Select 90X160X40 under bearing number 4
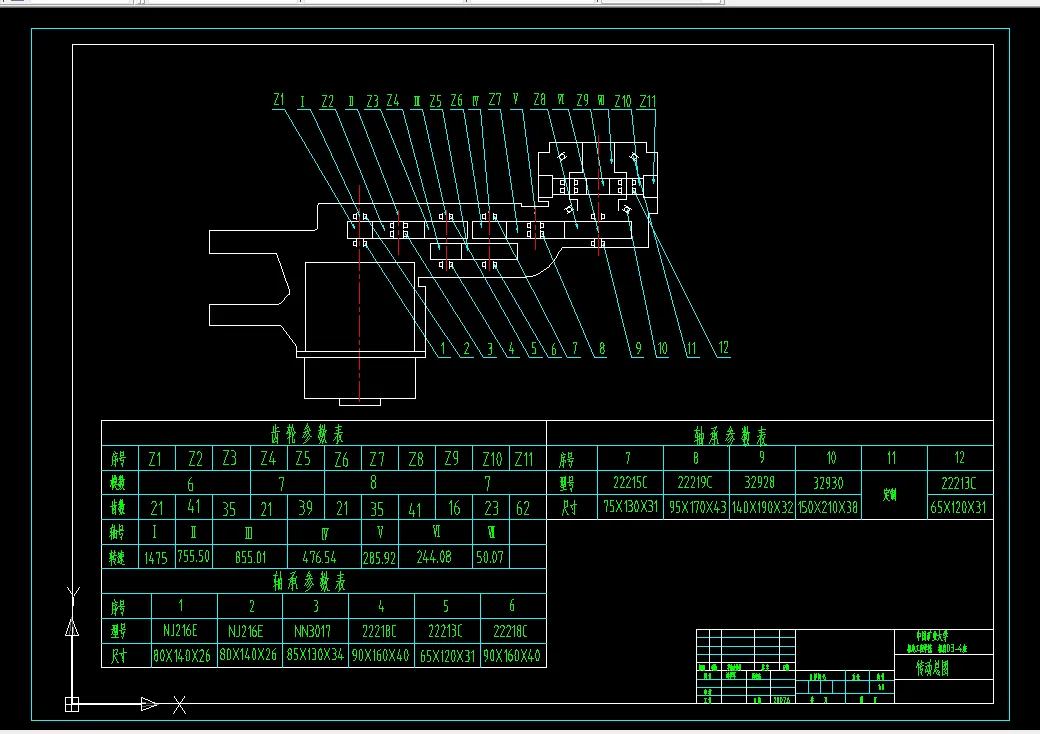Screen dimensions: 1040x734 point(380,656)
